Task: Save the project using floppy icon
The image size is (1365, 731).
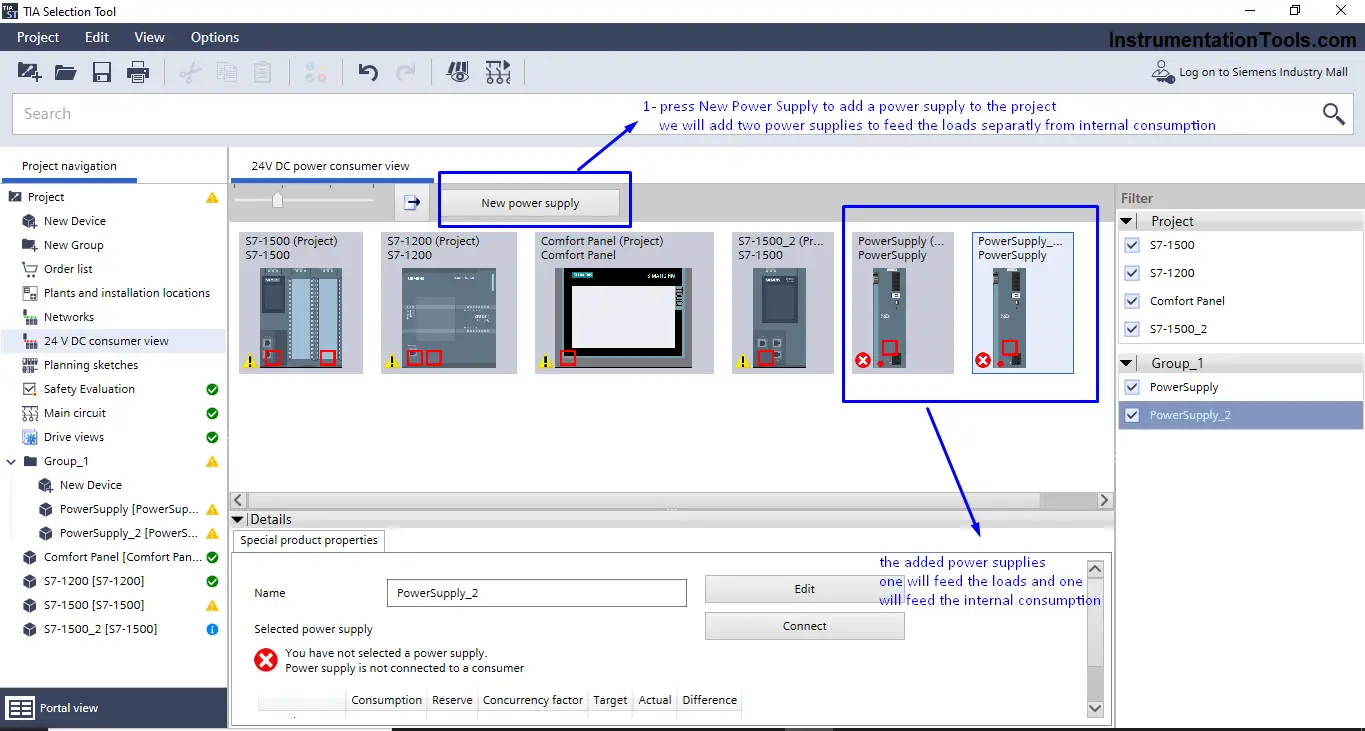Action: tap(102, 72)
